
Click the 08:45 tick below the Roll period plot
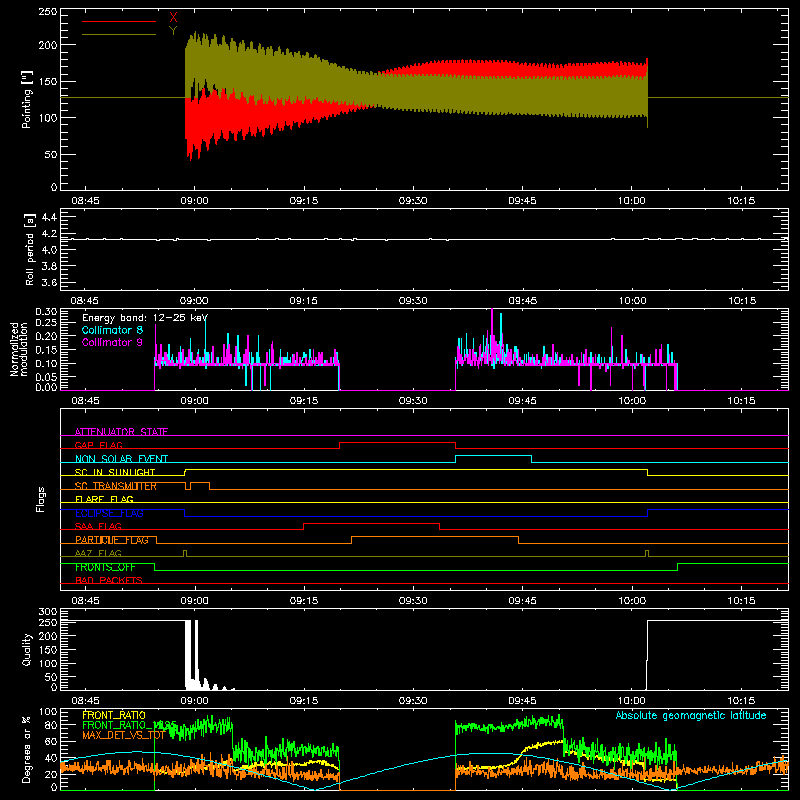point(85,301)
